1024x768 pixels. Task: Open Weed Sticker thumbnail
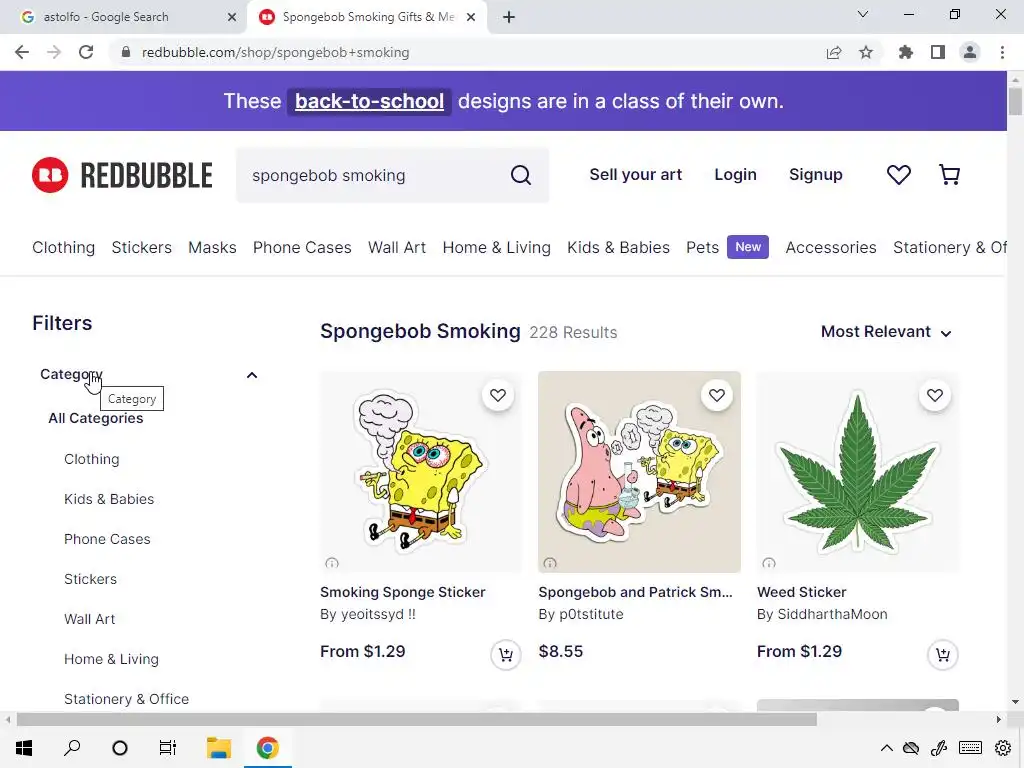click(x=857, y=472)
